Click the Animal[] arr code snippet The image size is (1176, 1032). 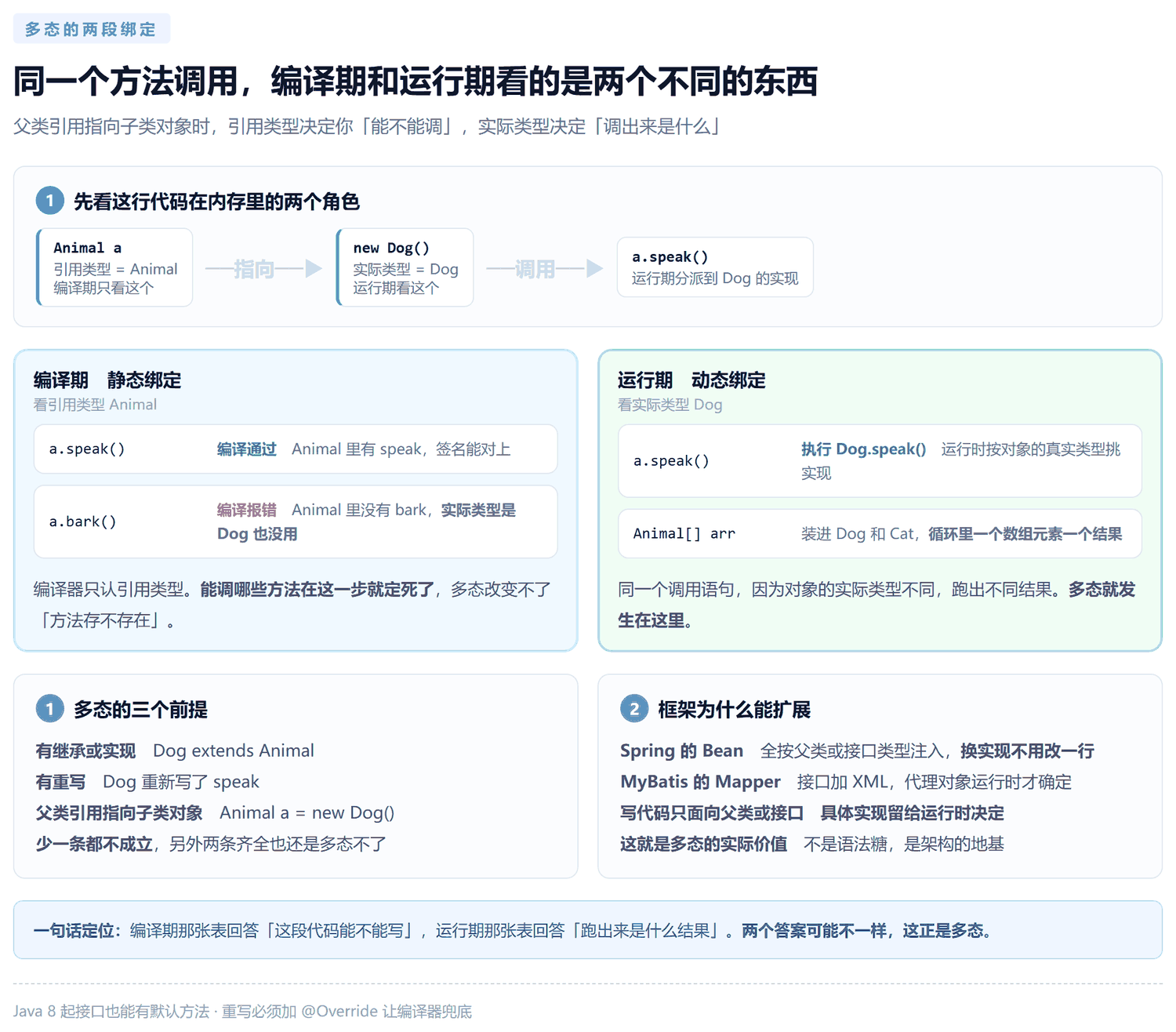[684, 534]
